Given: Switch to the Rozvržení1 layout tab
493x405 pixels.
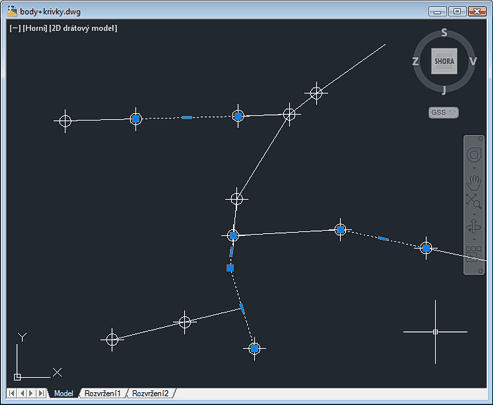Looking at the screenshot, I should pos(102,393).
